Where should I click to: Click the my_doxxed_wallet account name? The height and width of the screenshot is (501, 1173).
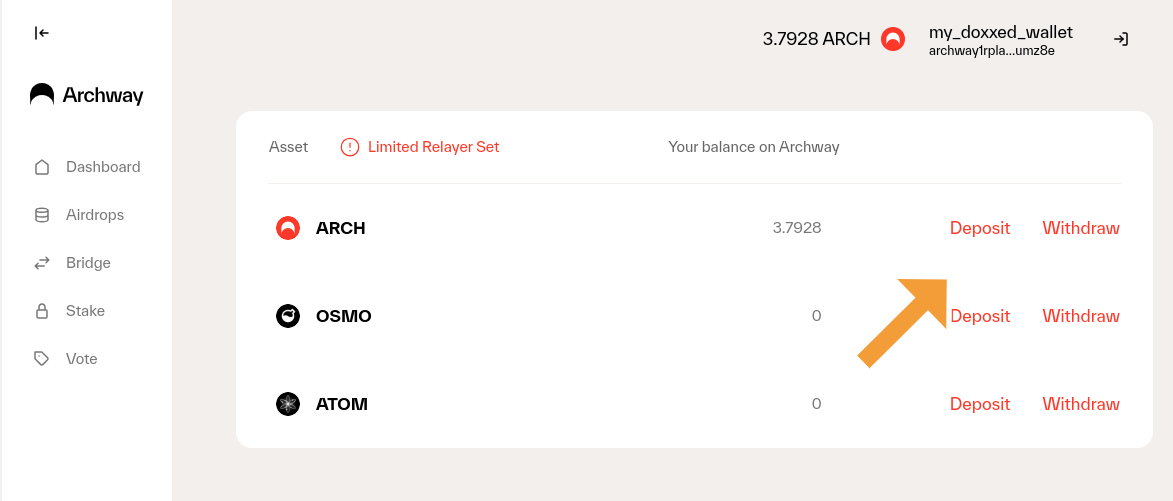[x=1000, y=32]
